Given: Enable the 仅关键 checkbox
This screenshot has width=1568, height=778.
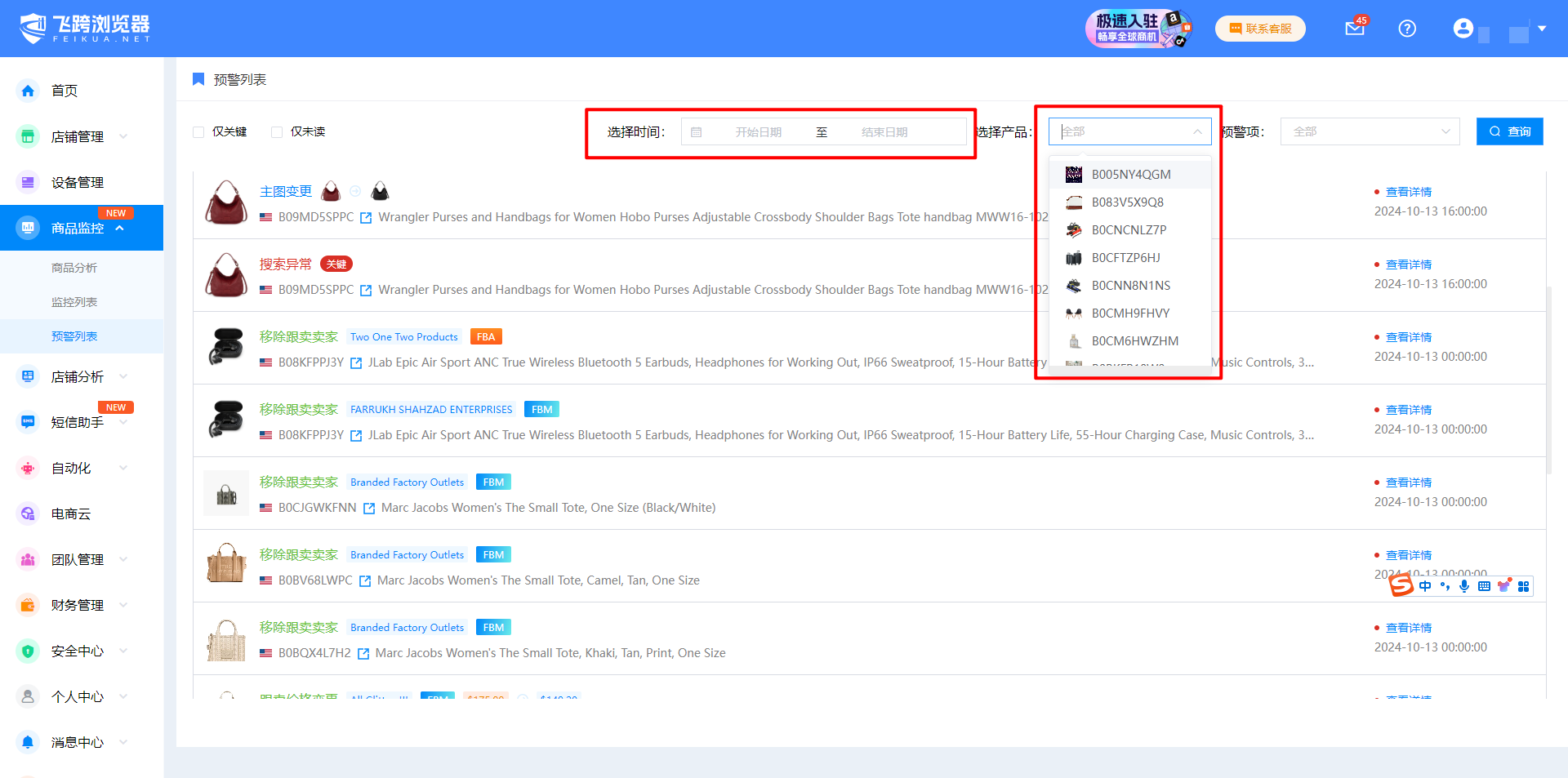Looking at the screenshot, I should (x=198, y=132).
